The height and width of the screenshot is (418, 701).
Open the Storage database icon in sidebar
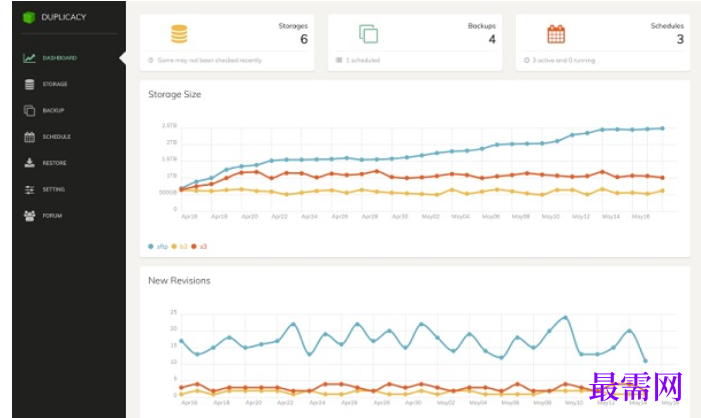30,84
